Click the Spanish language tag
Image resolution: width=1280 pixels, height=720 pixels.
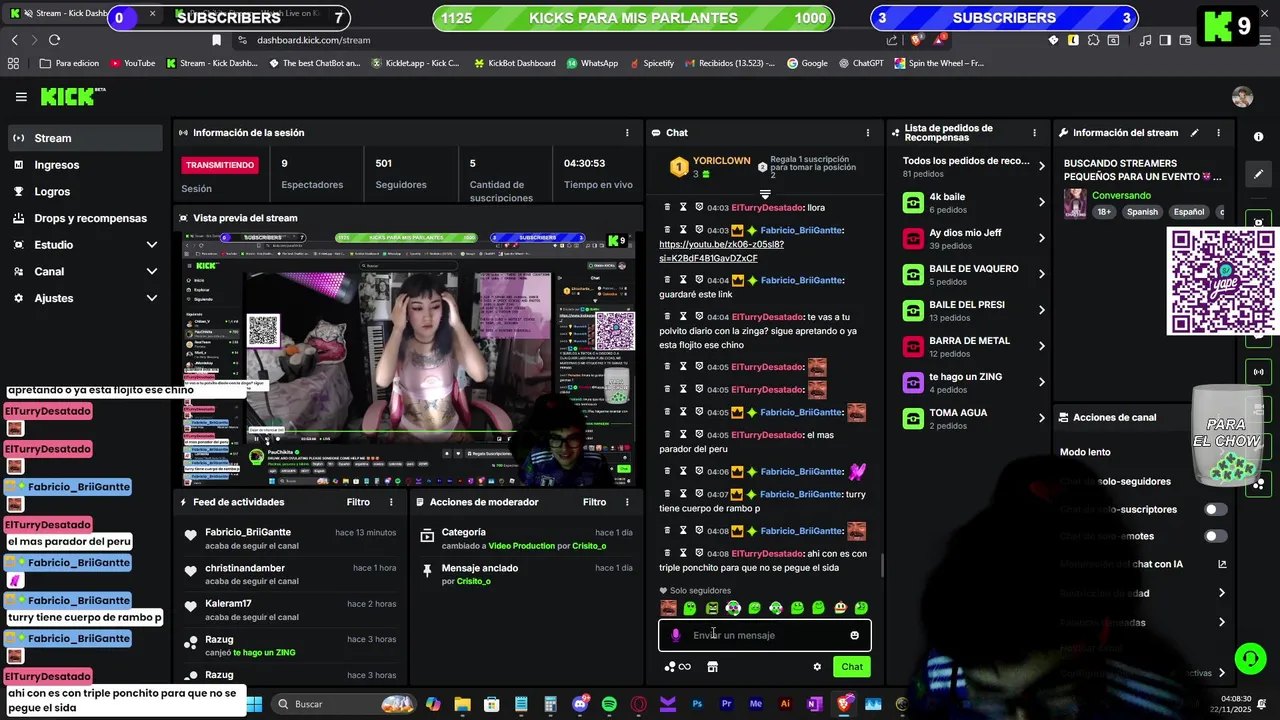pos(1142,212)
